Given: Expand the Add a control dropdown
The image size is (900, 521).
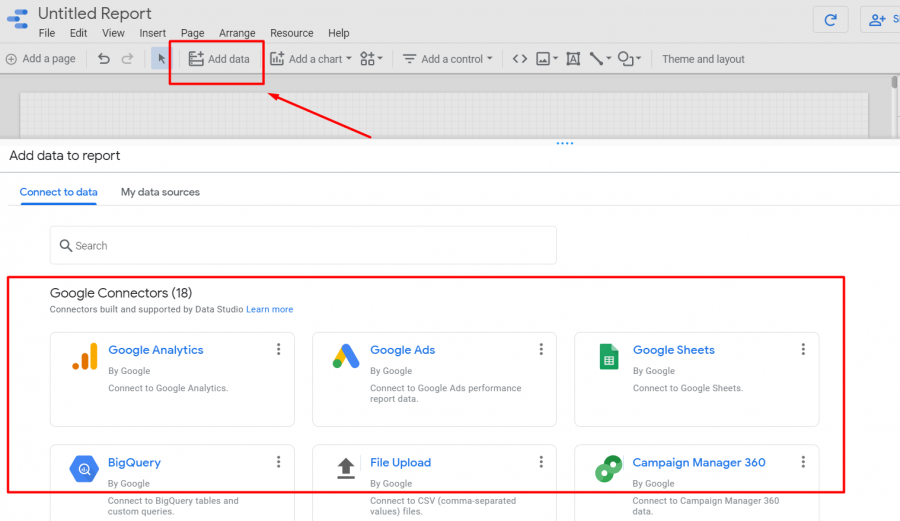Looking at the screenshot, I should tap(448, 59).
